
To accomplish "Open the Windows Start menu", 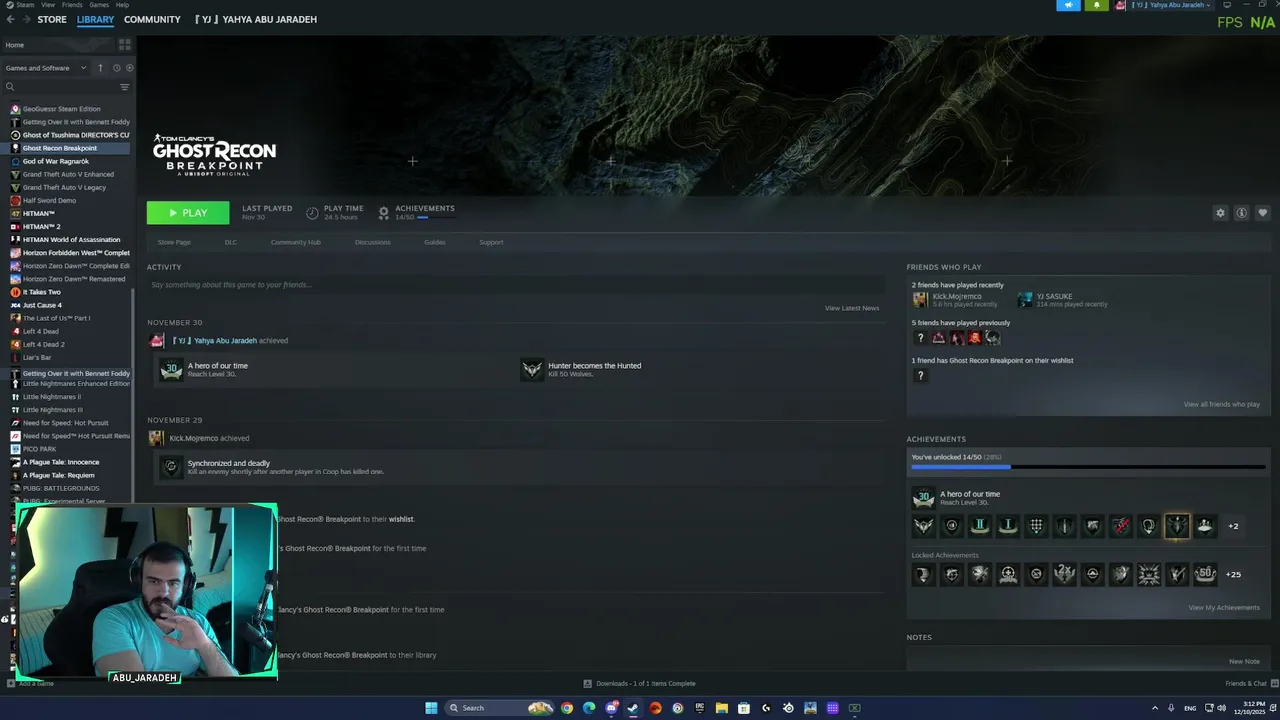I will coord(431,708).
